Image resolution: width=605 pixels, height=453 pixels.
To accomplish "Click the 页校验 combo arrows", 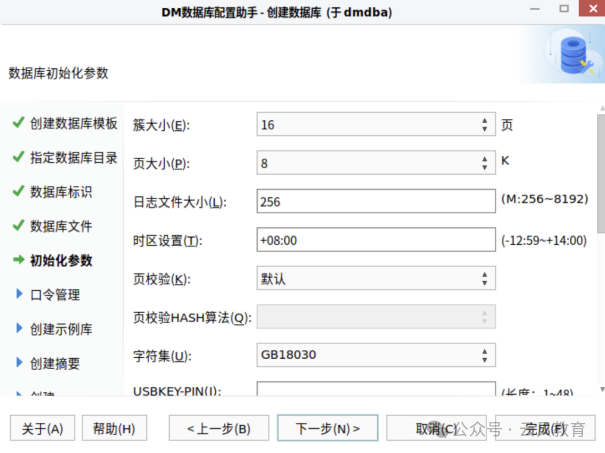I will tap(485, 278).
